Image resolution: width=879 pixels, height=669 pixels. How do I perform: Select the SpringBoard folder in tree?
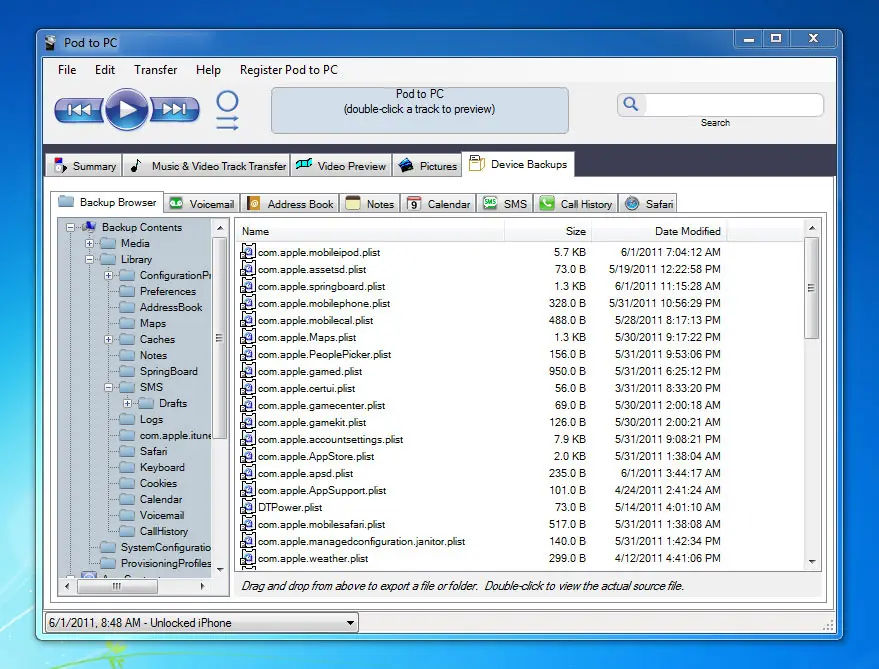[x=169, y=371]
